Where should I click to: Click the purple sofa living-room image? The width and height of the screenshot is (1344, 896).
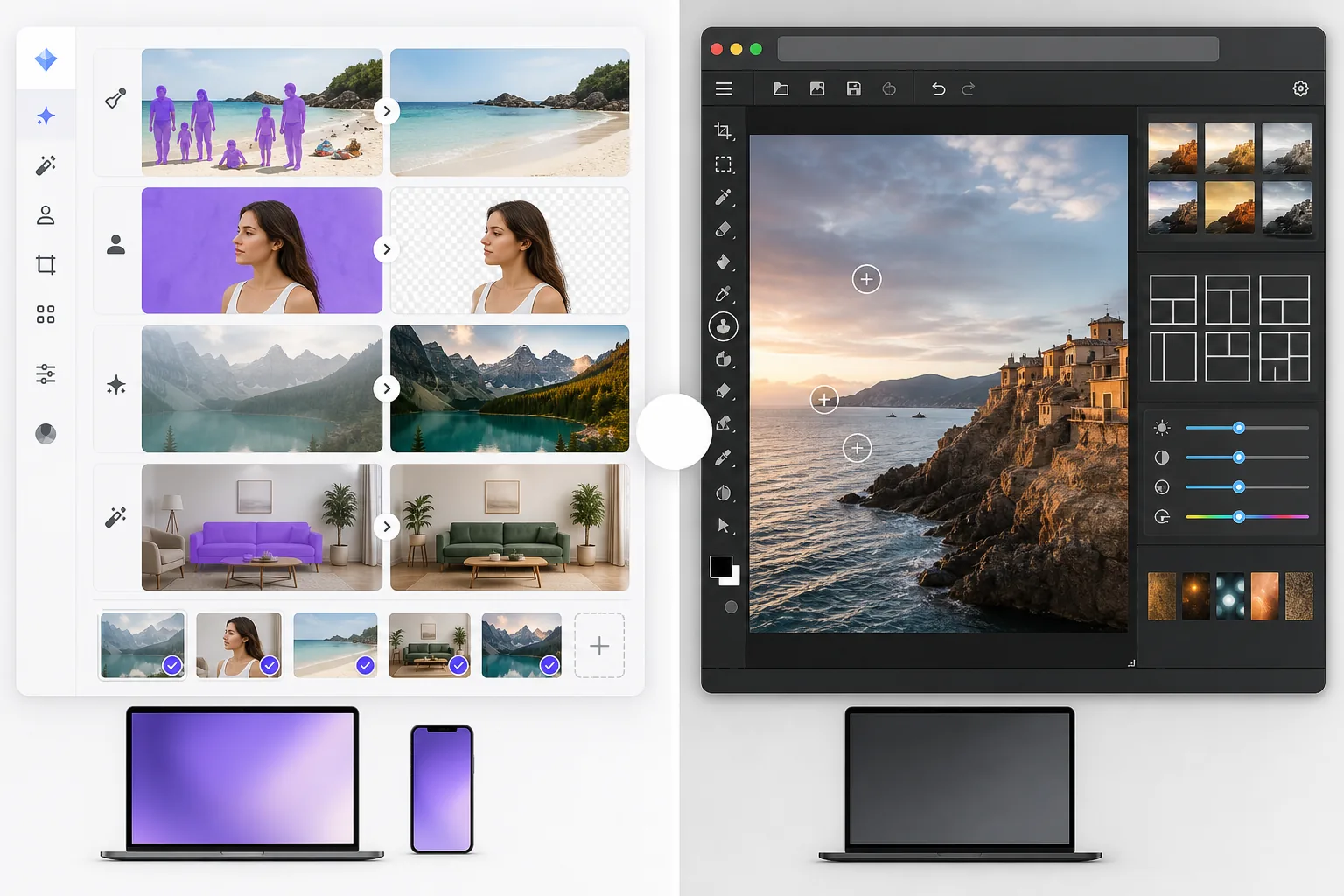coord(262,527)
